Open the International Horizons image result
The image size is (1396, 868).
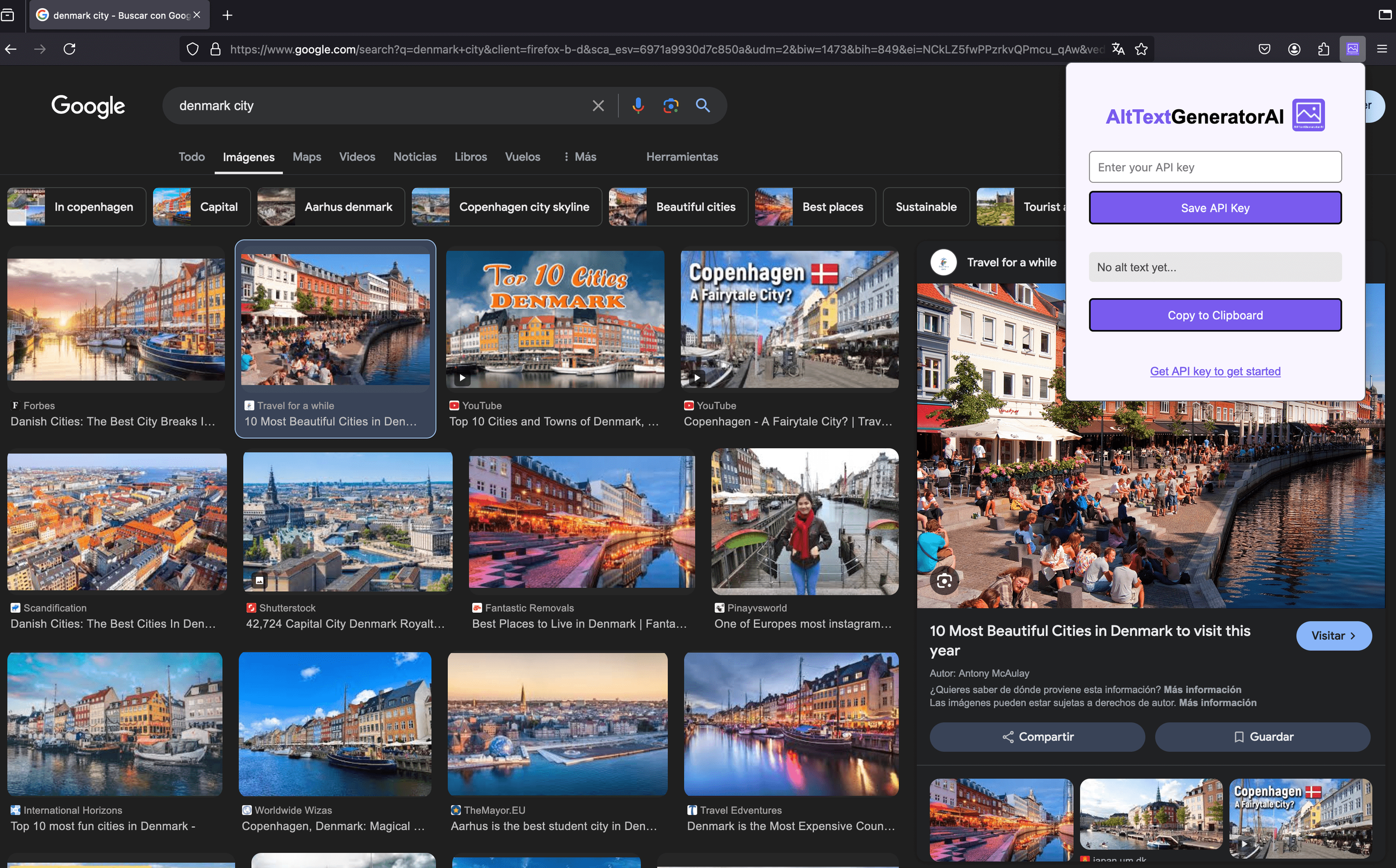tap(115, 724)
